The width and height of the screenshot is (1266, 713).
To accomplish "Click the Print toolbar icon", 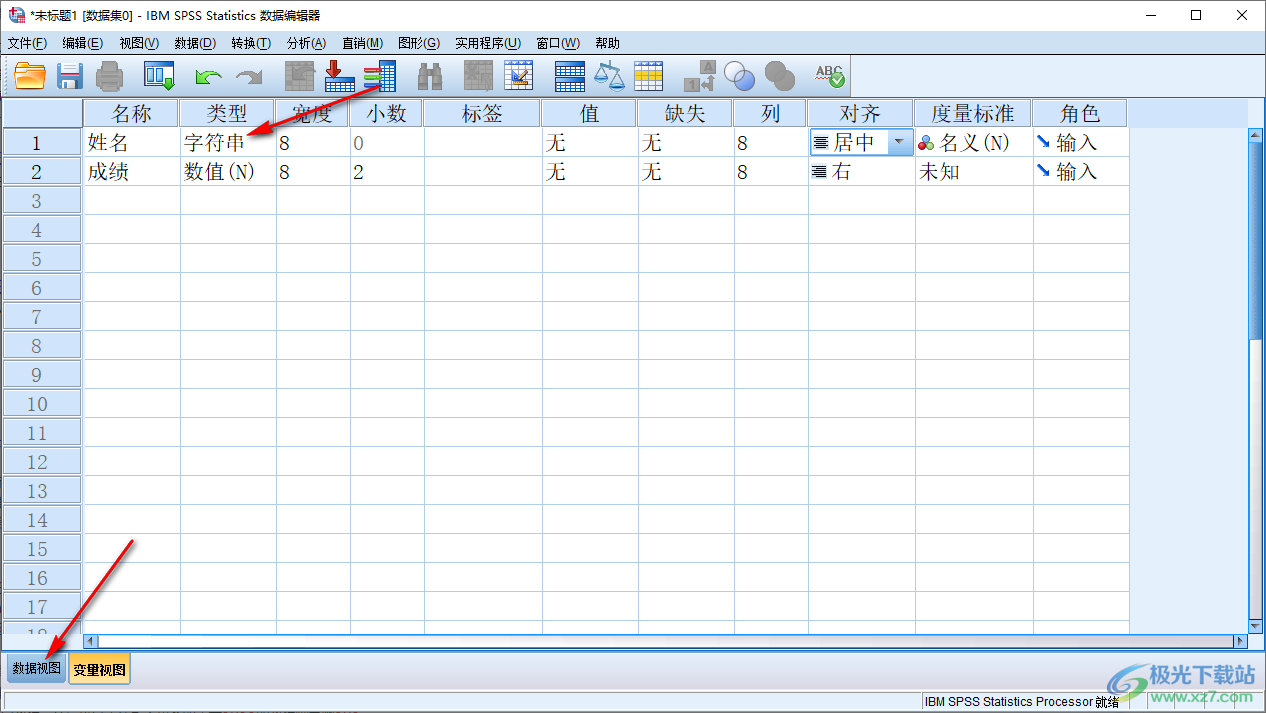I will point(109,76).
